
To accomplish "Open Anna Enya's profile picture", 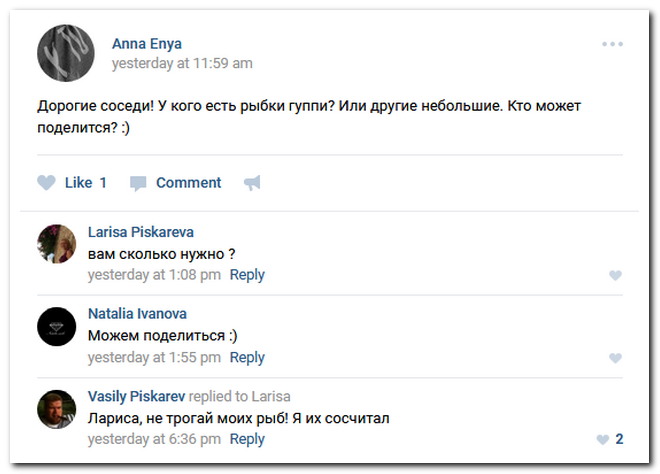I will [x=66, y=53].
